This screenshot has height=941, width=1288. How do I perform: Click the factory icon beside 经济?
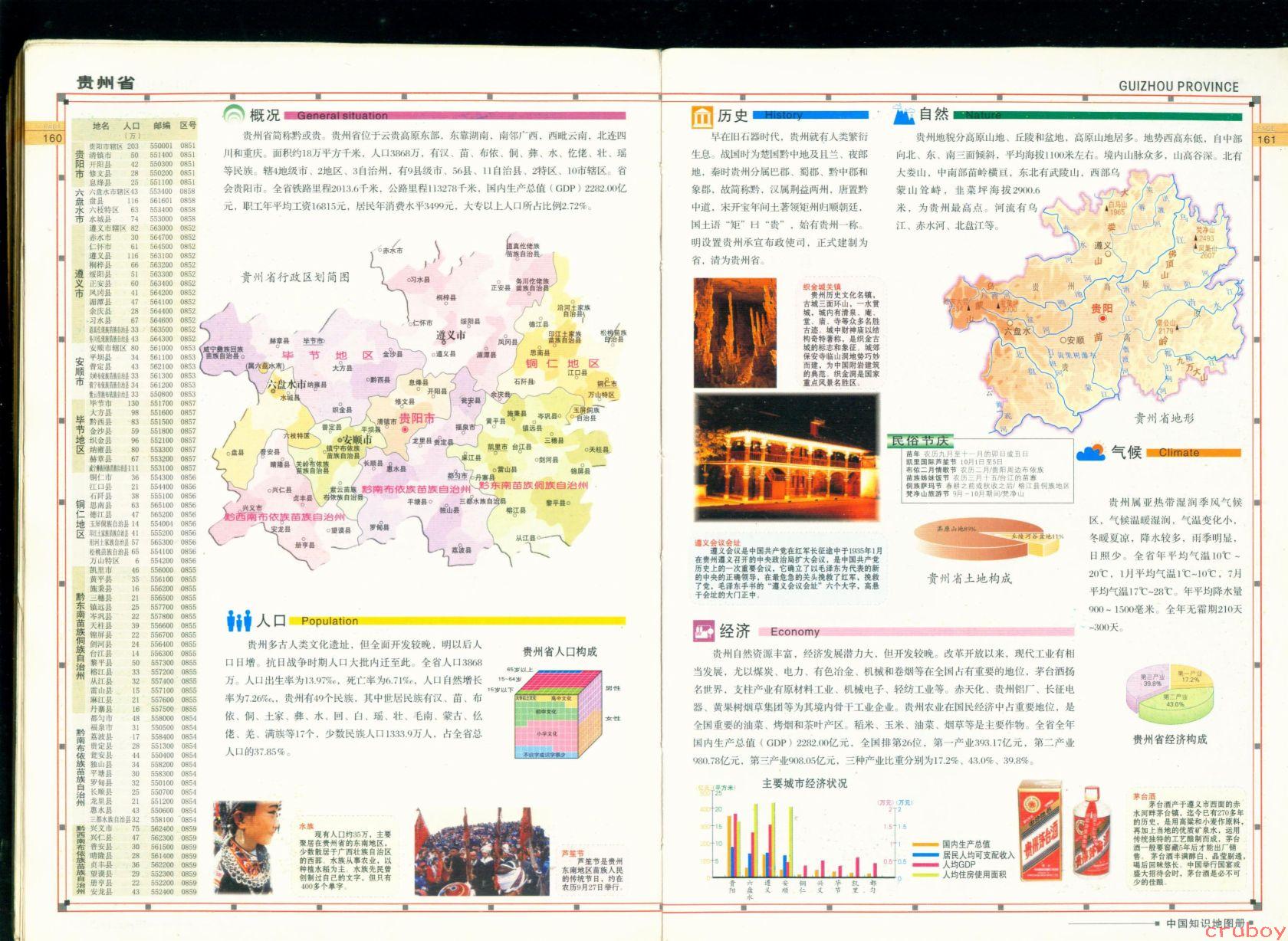pos(703,631)
